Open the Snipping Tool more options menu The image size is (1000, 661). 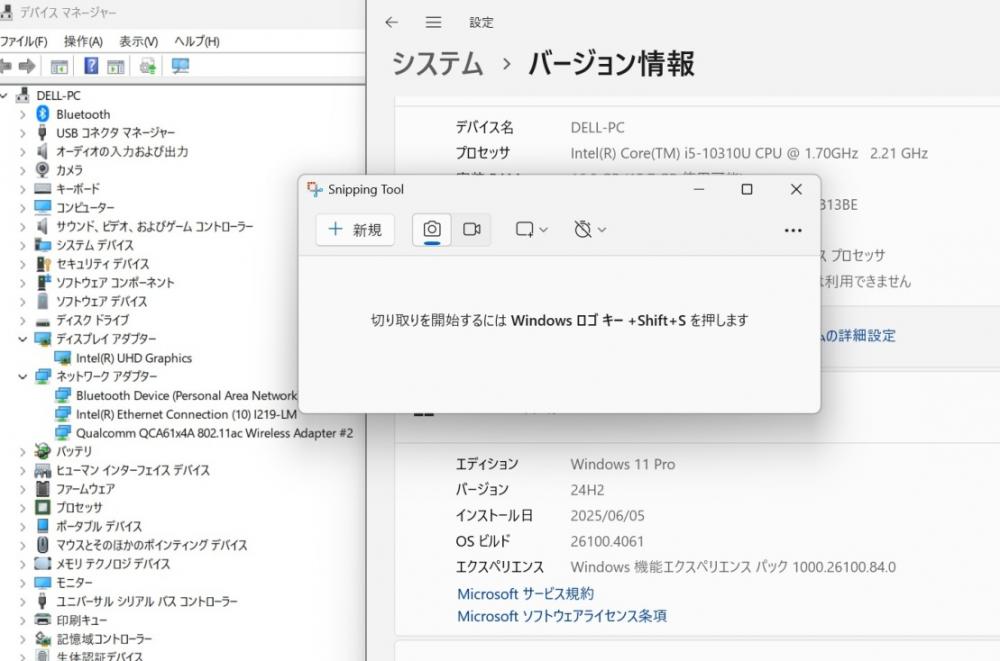point(793,230)
